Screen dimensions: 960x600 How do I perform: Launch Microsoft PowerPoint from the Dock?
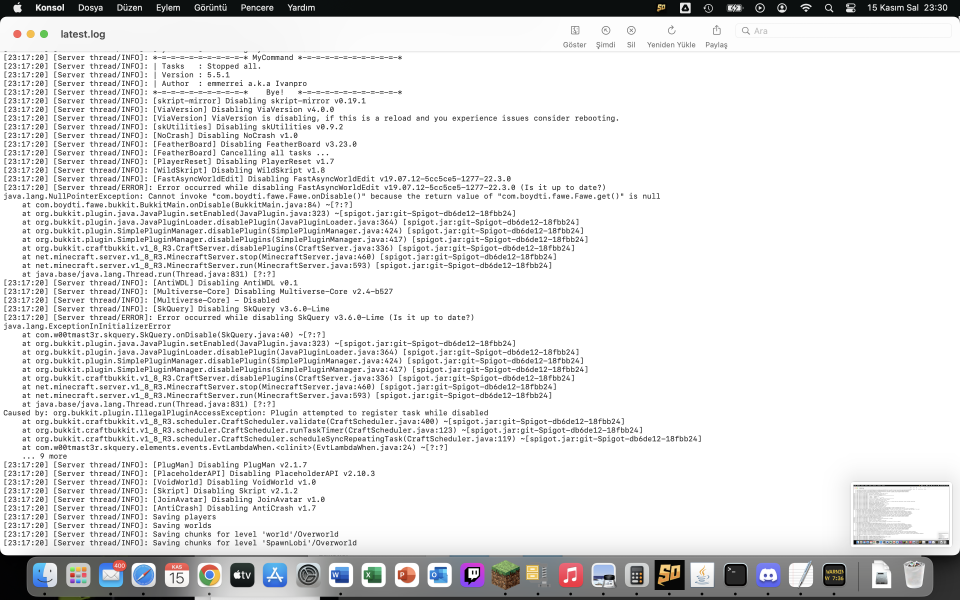407,576
